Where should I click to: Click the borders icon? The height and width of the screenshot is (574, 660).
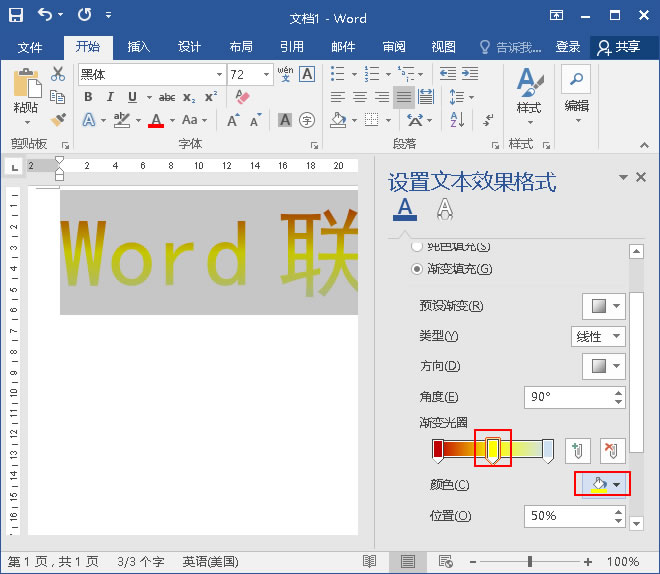pos(371,120)
